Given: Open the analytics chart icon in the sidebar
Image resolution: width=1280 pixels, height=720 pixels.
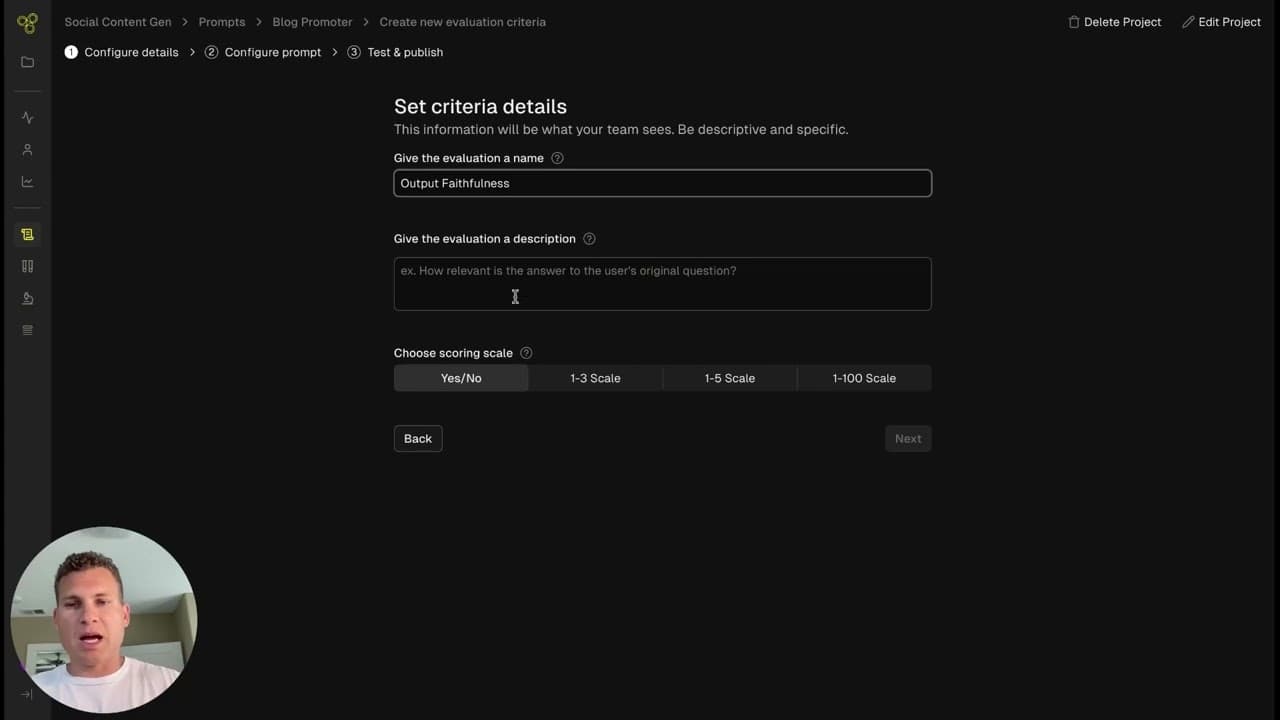Looking at the screenshot, I should click(x=27, y=181).
